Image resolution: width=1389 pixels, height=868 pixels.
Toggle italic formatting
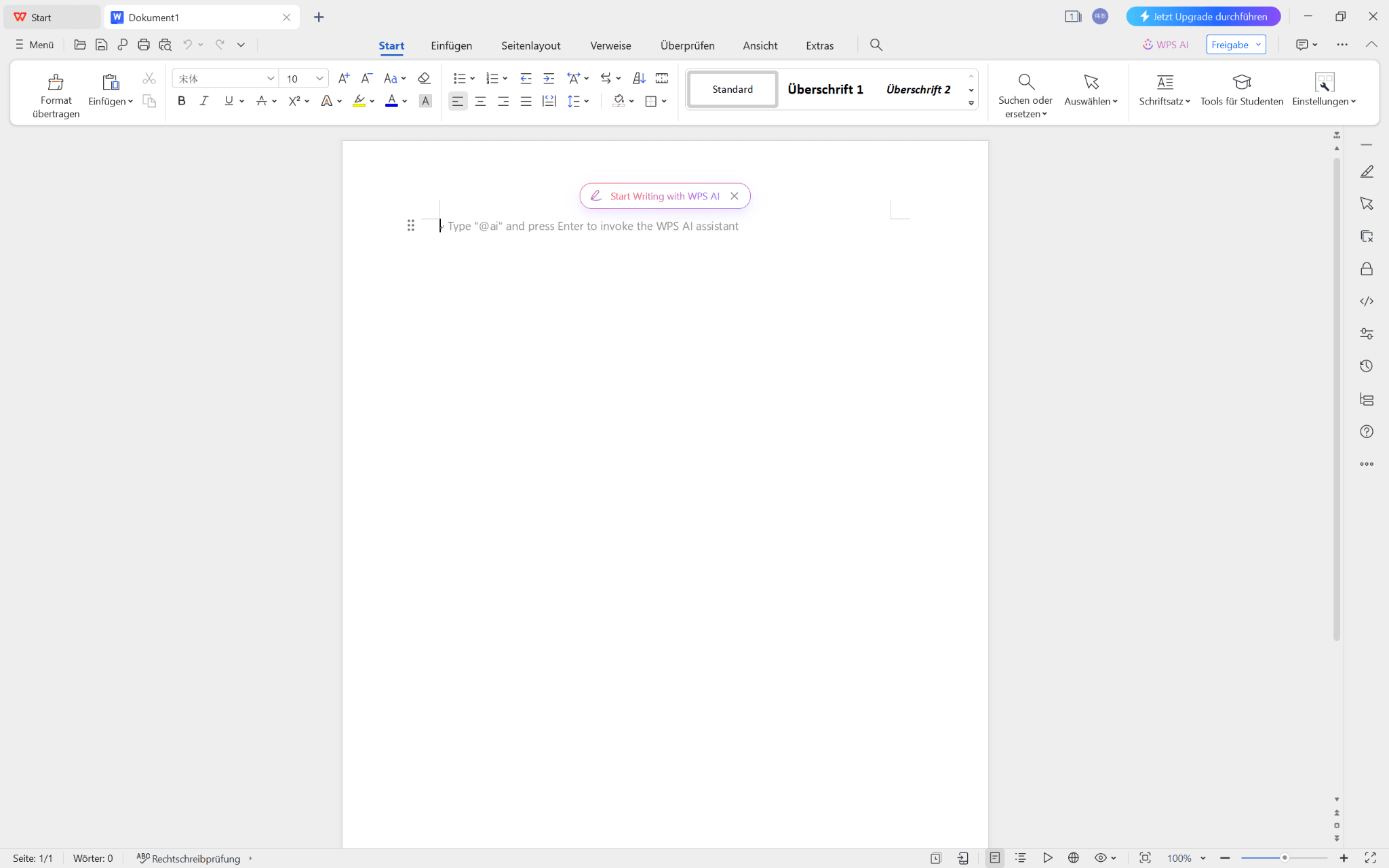click(204, 100)
